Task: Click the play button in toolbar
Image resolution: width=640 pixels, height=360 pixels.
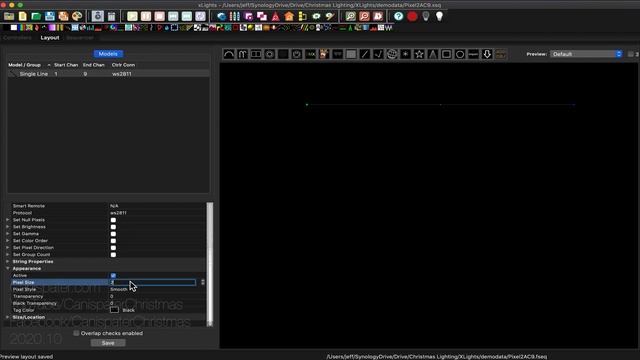Action: [132, 16]
